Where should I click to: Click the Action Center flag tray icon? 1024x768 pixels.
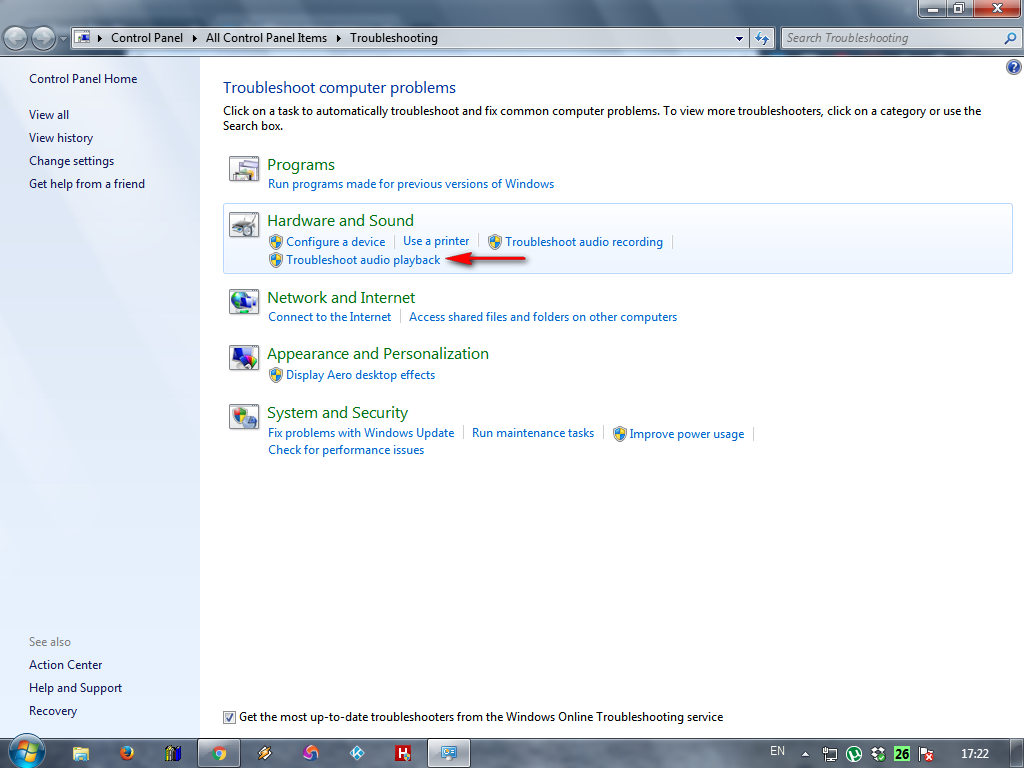tap(925, 754)
